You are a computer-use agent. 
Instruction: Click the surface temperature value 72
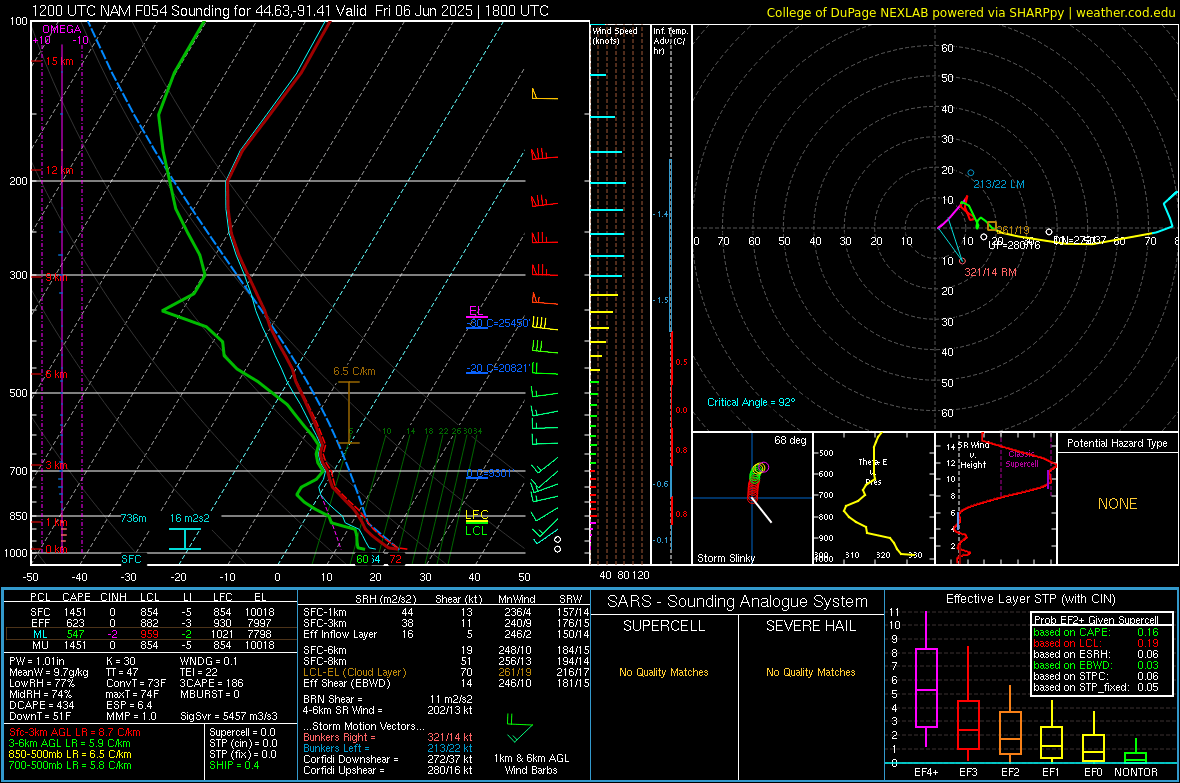(395, 559)
